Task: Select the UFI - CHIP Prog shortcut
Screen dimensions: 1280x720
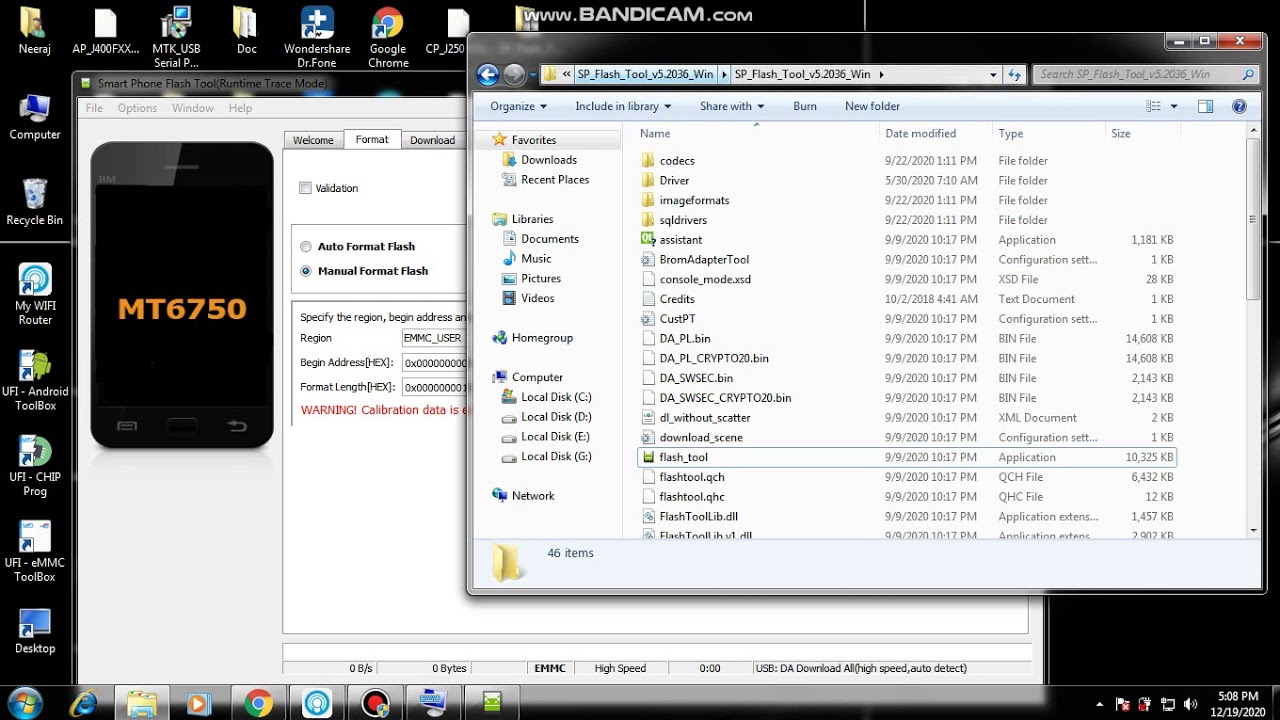Action: point(35,466)
